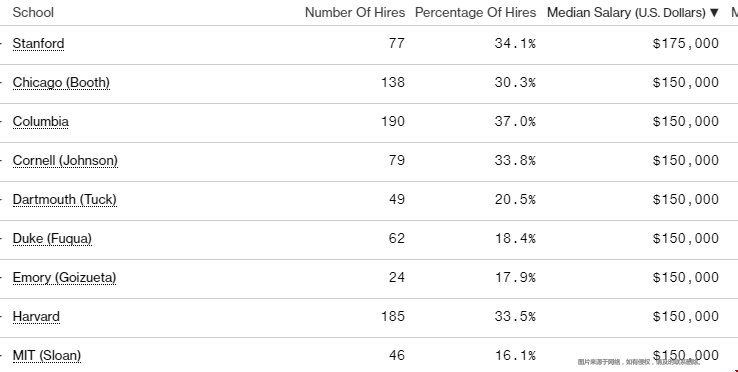Sort by the School column header
Image resolution: width=738 pixels, height=372 pixels.
tap(33, 12)
